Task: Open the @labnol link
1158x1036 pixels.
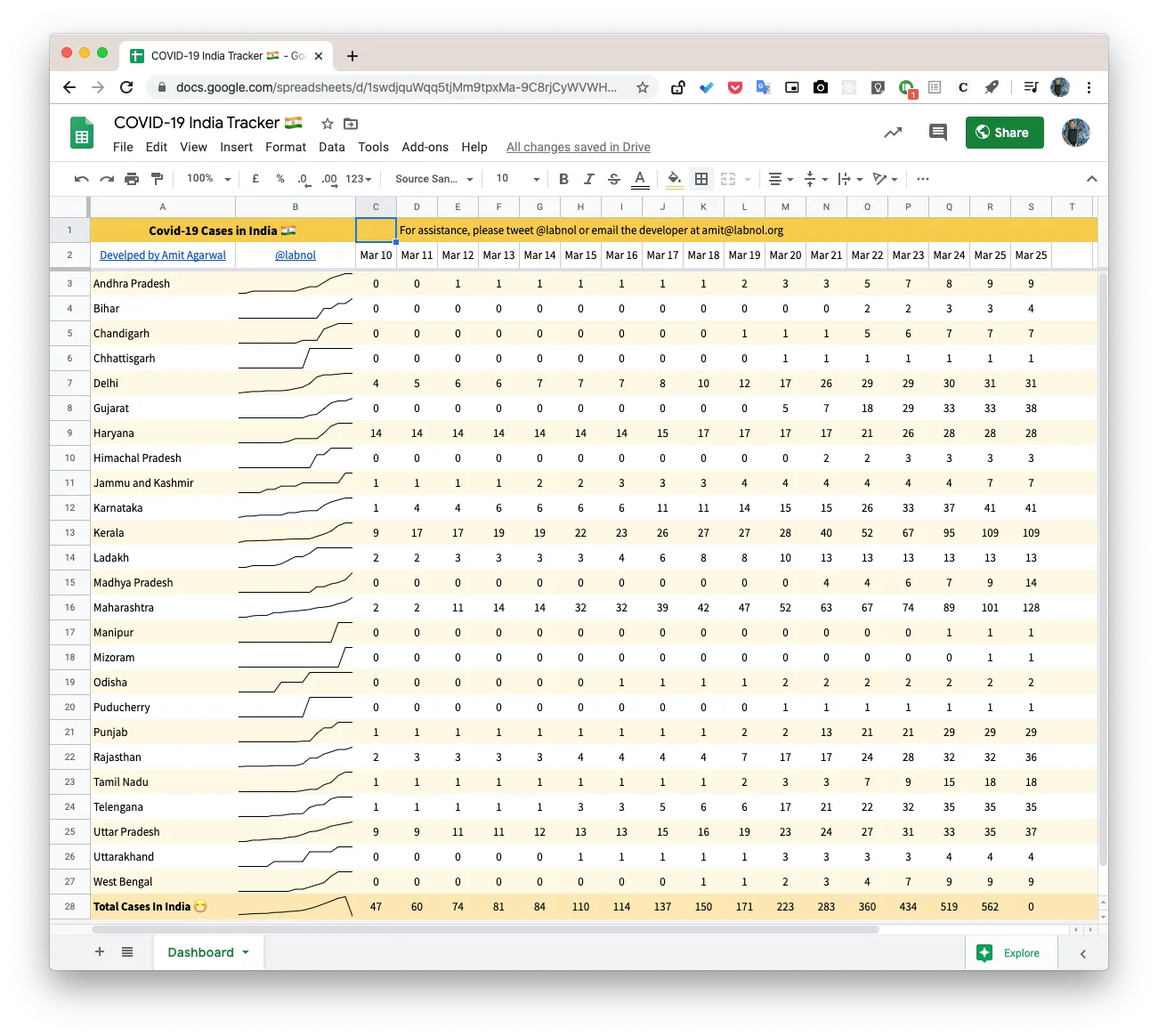Action: click(x=296, y=255)
